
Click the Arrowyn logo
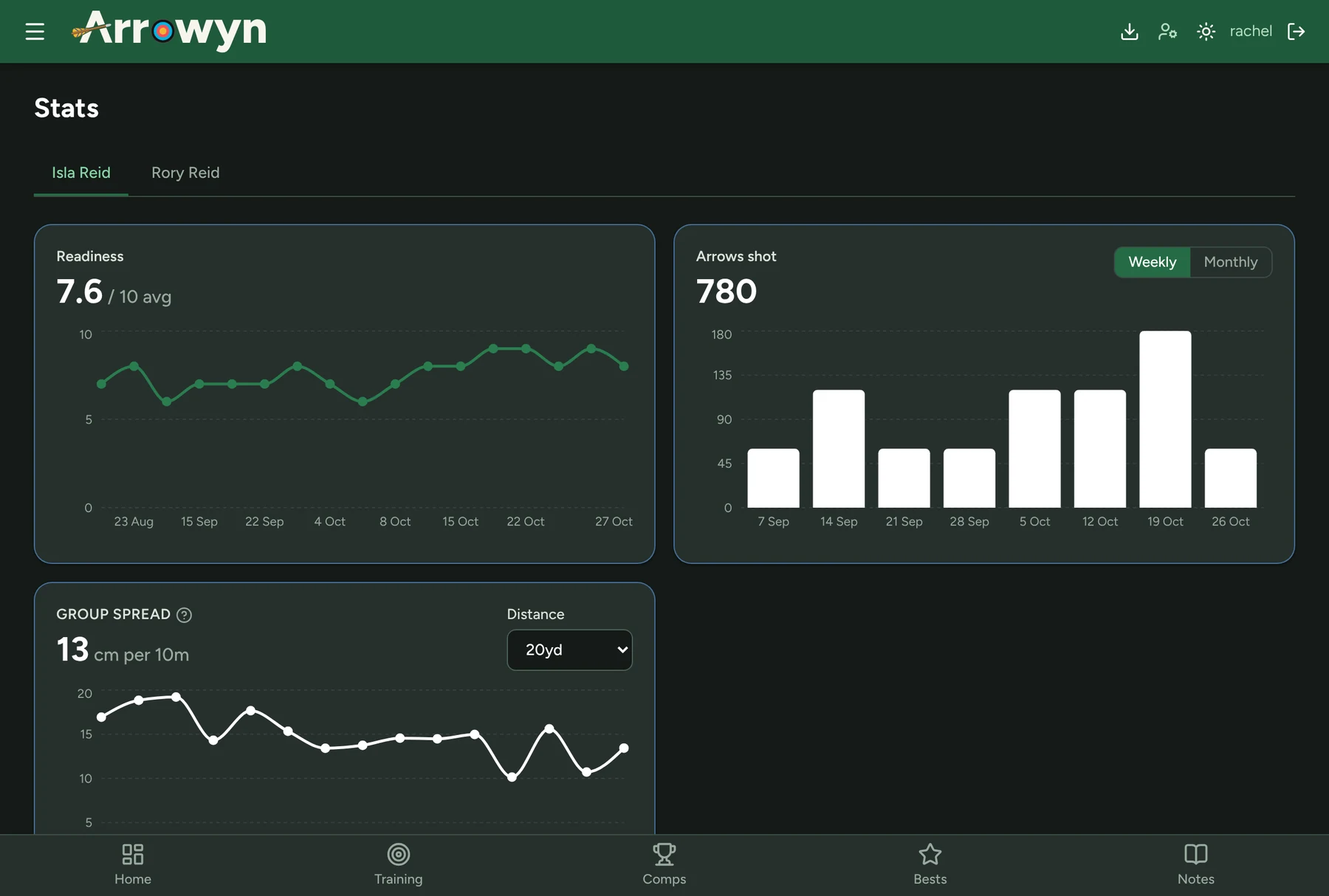pyautogui.click(x=169, y=30)
